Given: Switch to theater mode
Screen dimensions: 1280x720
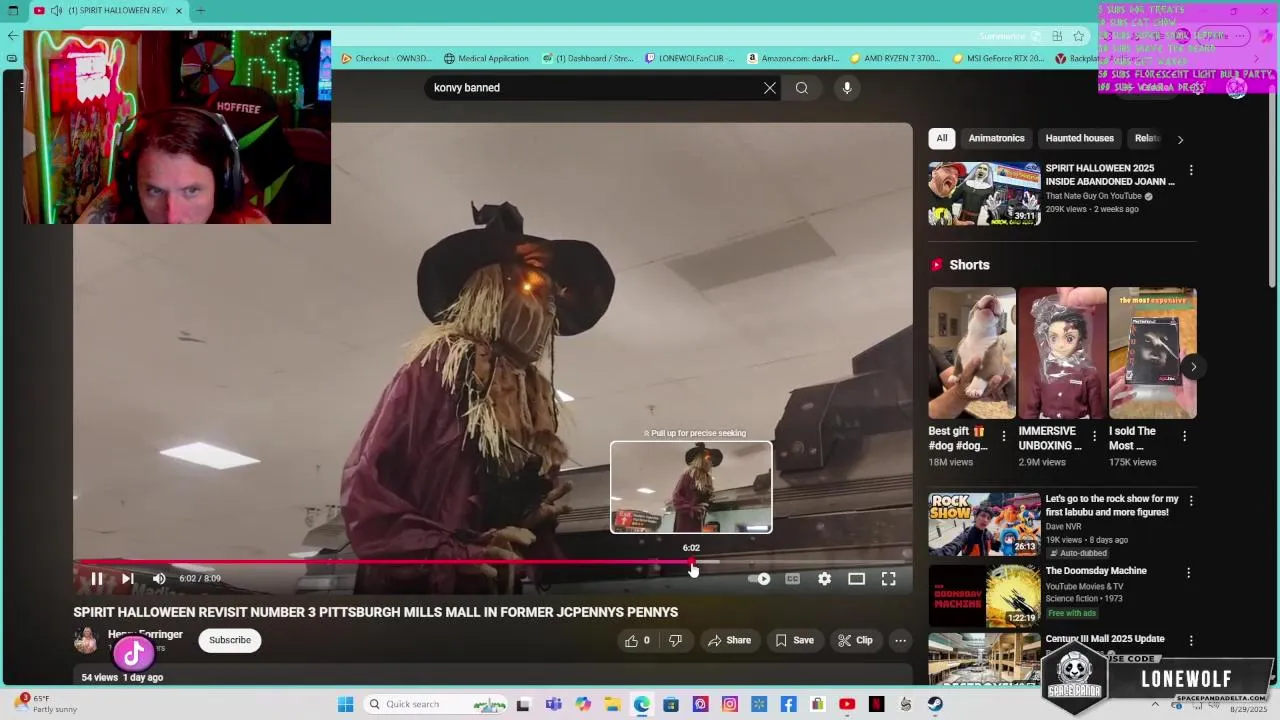Looking at the screenshot, I should coord(856,579).
